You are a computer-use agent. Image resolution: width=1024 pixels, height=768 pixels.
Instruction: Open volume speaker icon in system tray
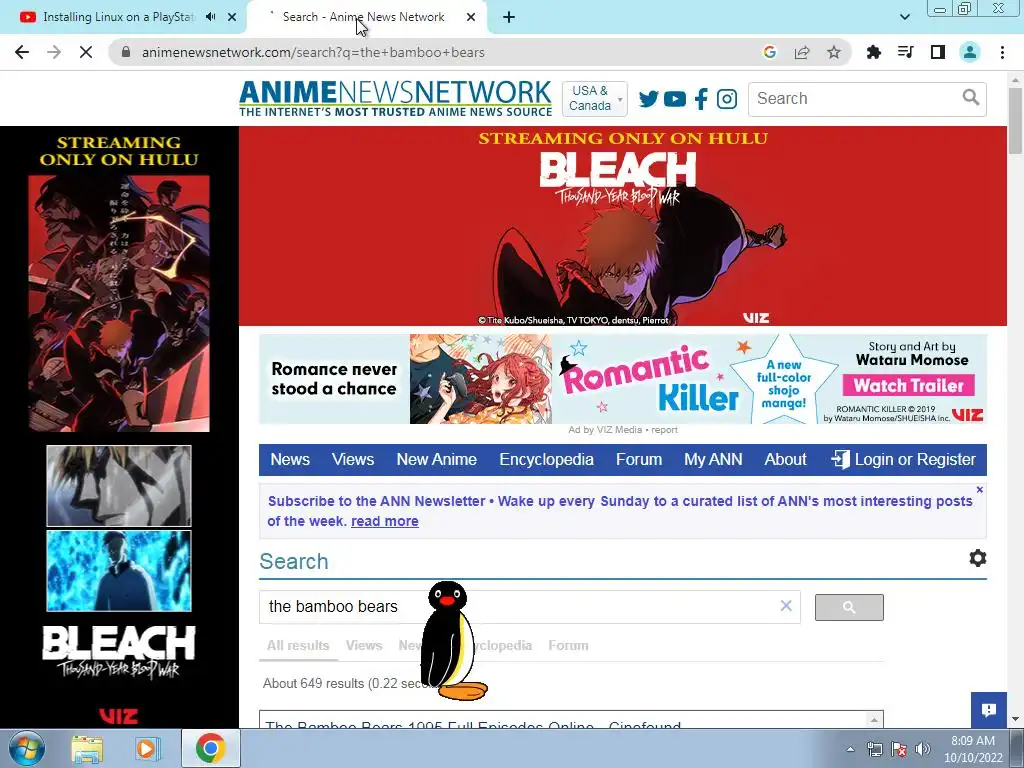click(x=923, y=749)
